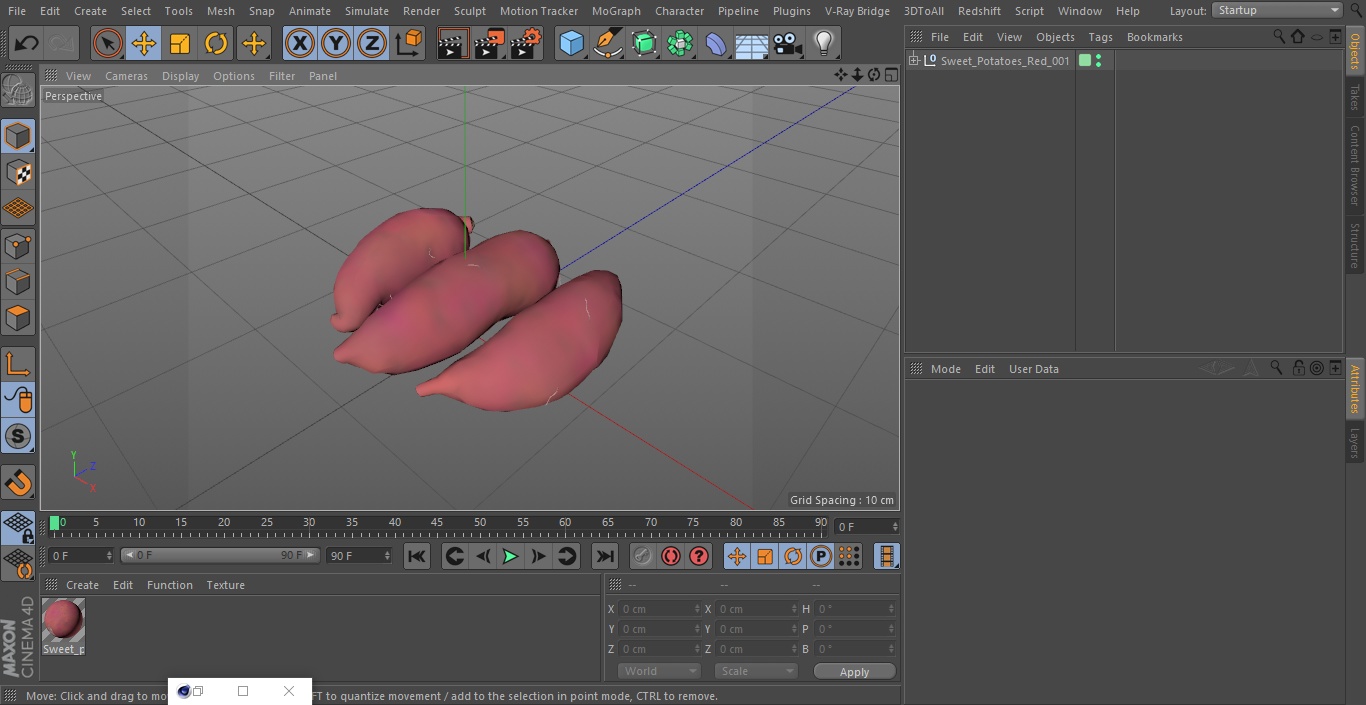
Task: Activate the Scale tool
Action: [180, 43]
